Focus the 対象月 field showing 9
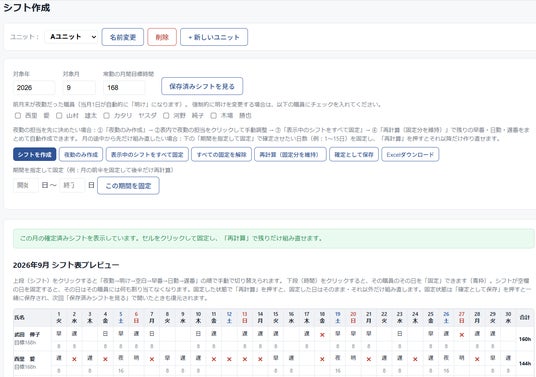The image size is (536, 377). (79, 87)
